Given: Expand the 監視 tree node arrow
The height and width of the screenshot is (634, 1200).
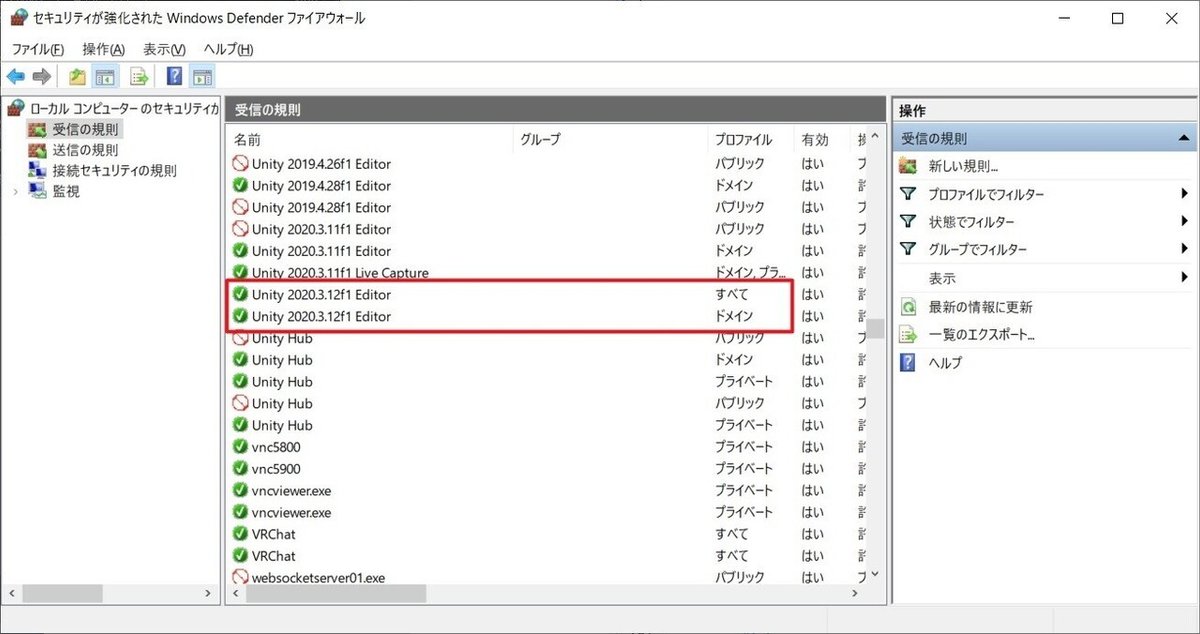Looking at the screenshot, I should tap(15, 191).
